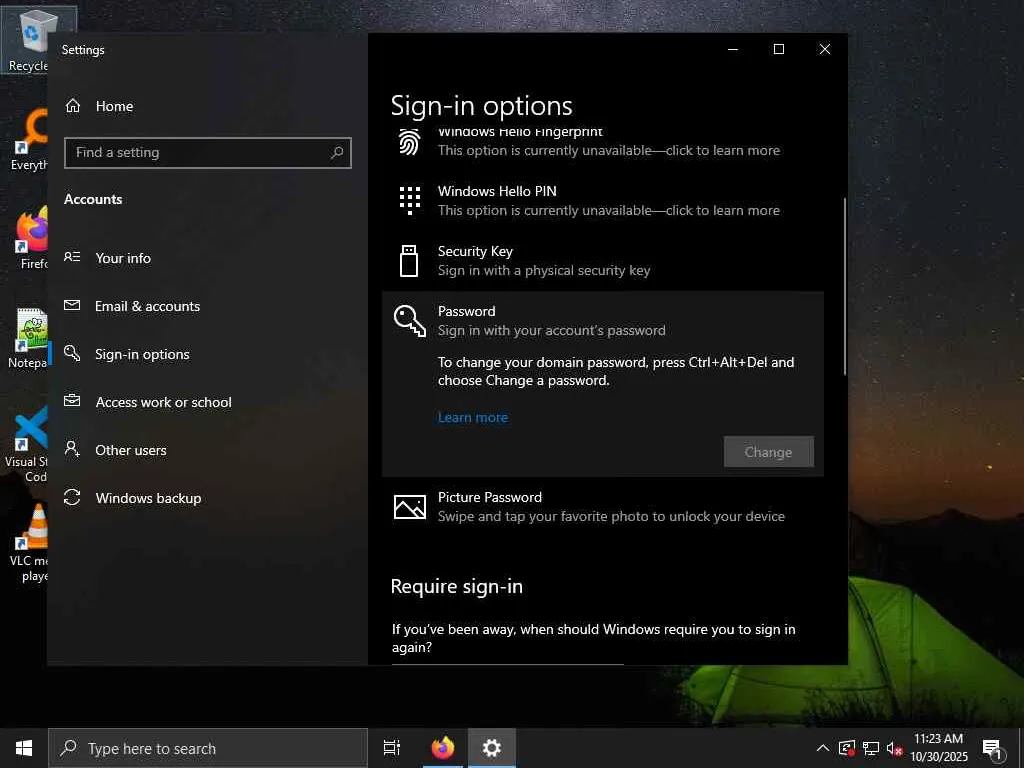Click the Sign-in options key icon in sidebar
Screen dimensions: 1024x768
72,353
